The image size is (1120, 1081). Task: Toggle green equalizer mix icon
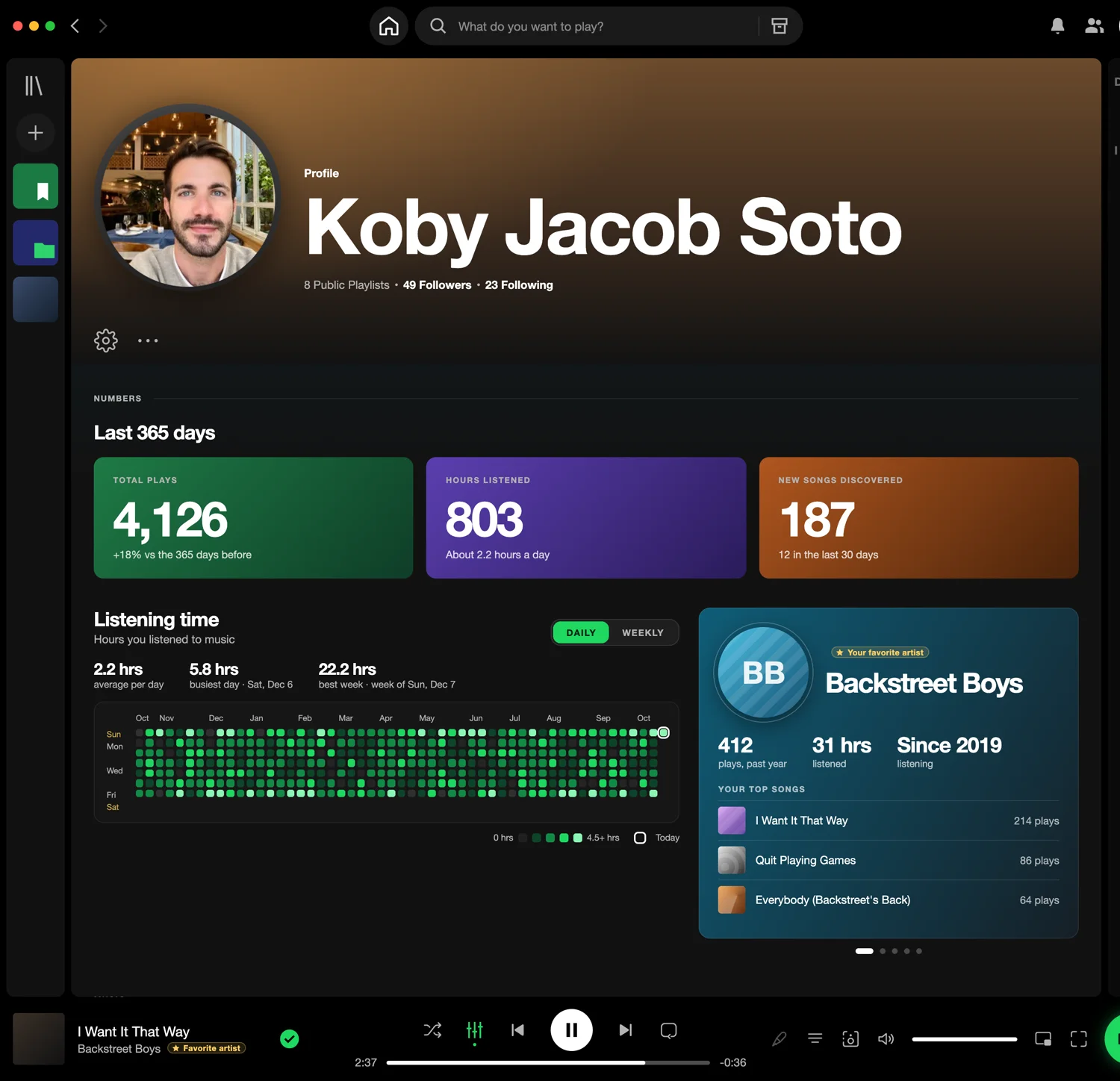point(475,1030)
